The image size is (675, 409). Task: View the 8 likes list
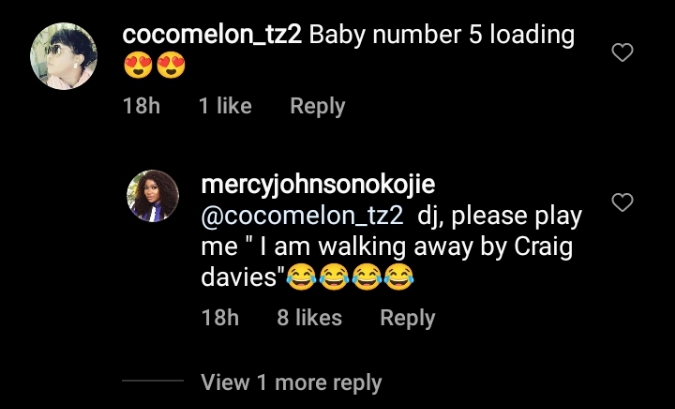pyautogui.click(x=309, y=318)
